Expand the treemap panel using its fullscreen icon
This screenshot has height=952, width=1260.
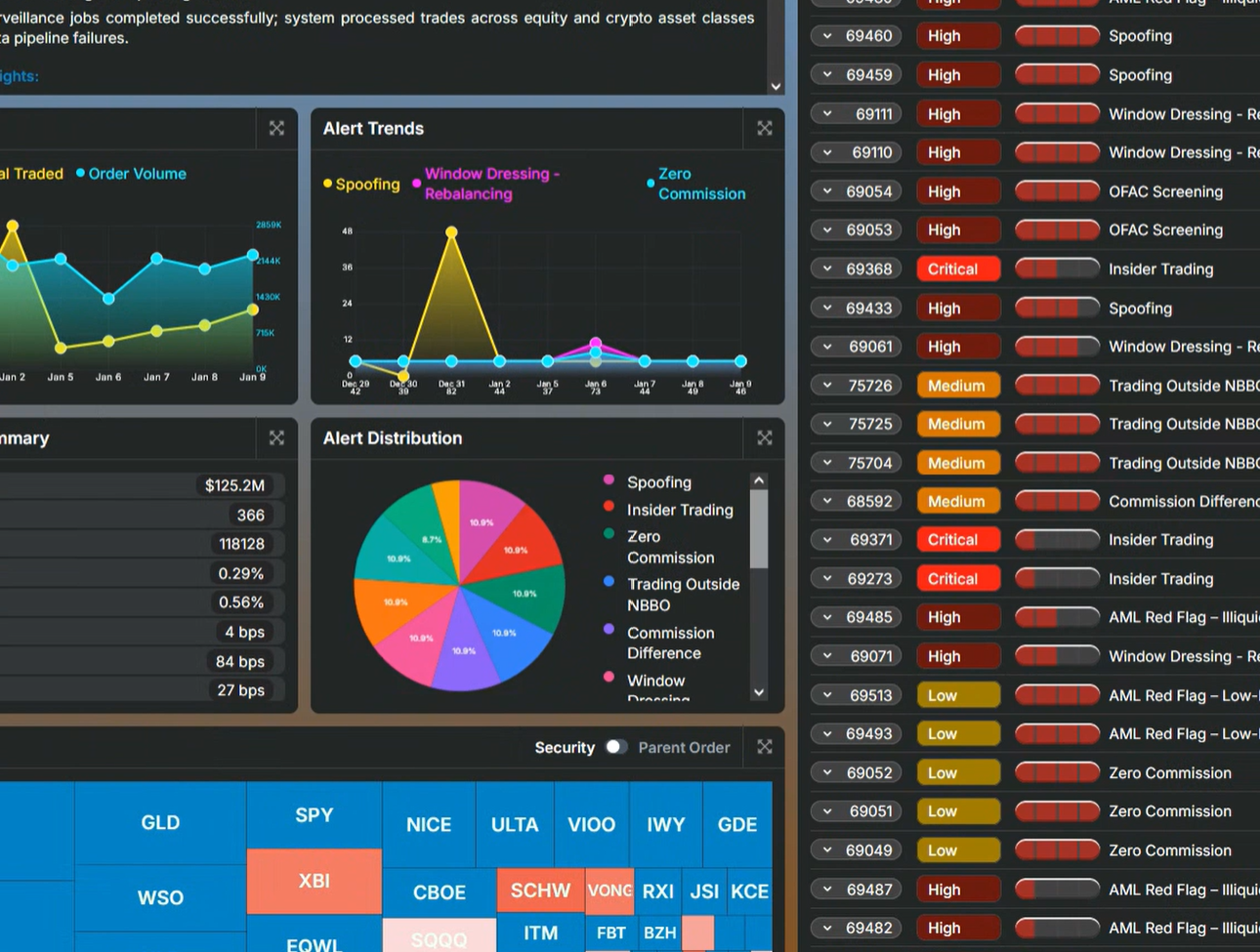[764, 747]
